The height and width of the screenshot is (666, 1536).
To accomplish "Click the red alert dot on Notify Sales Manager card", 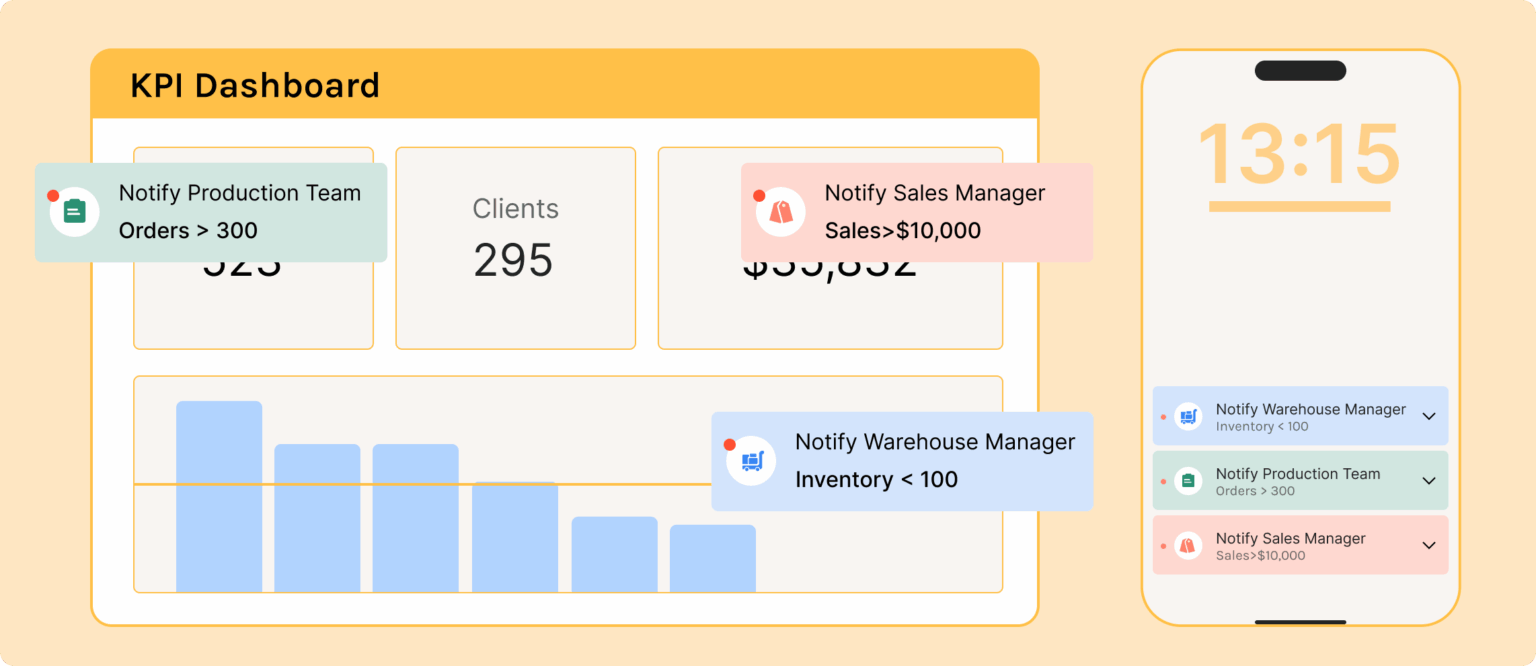I will coord(757,196).
